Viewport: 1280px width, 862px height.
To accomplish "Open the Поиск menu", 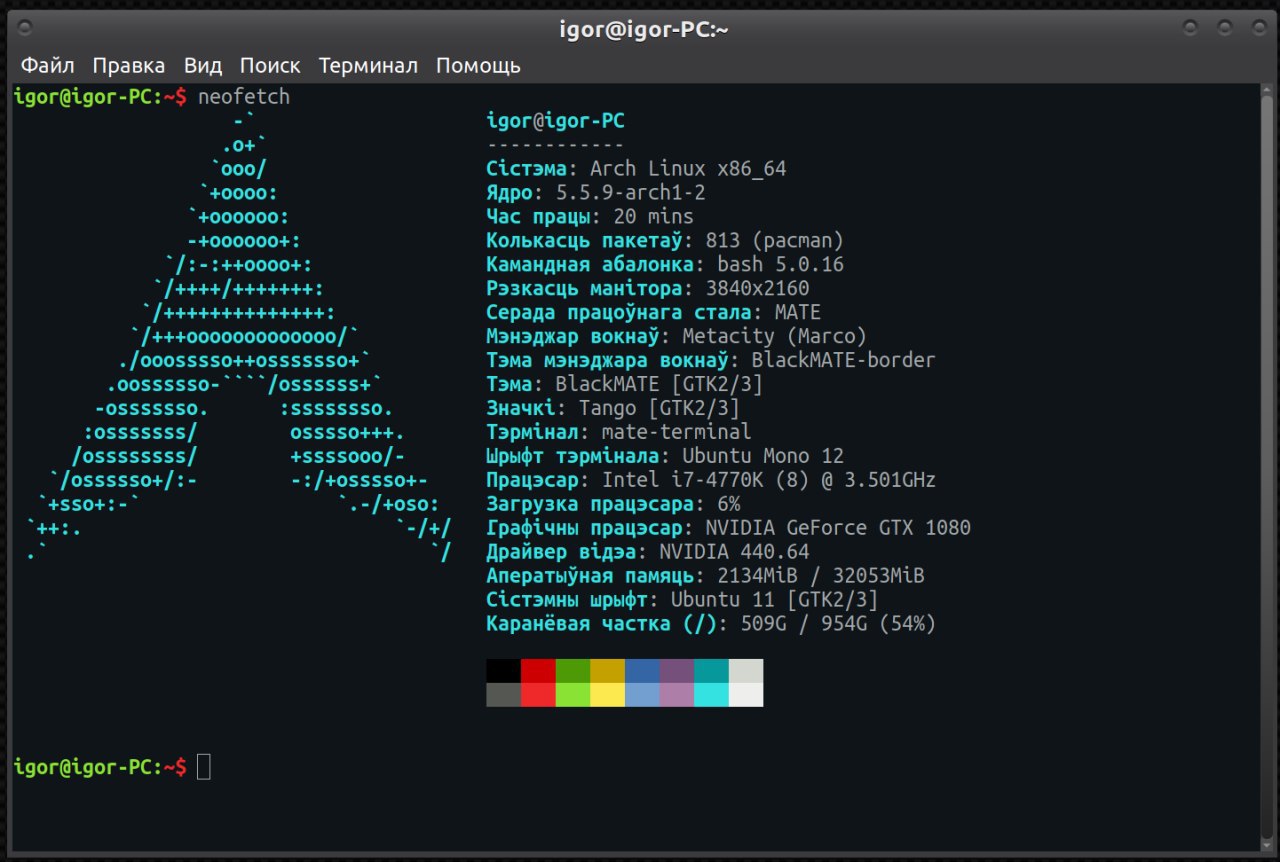I will tap(270, 66).
